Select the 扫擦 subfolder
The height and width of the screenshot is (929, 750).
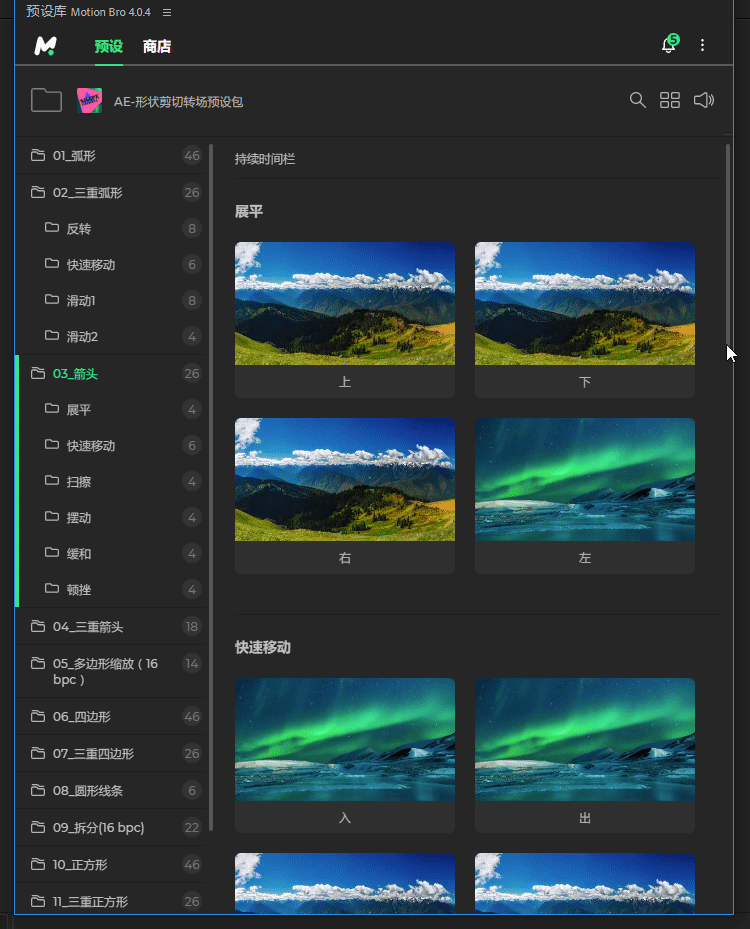[111, 482]
